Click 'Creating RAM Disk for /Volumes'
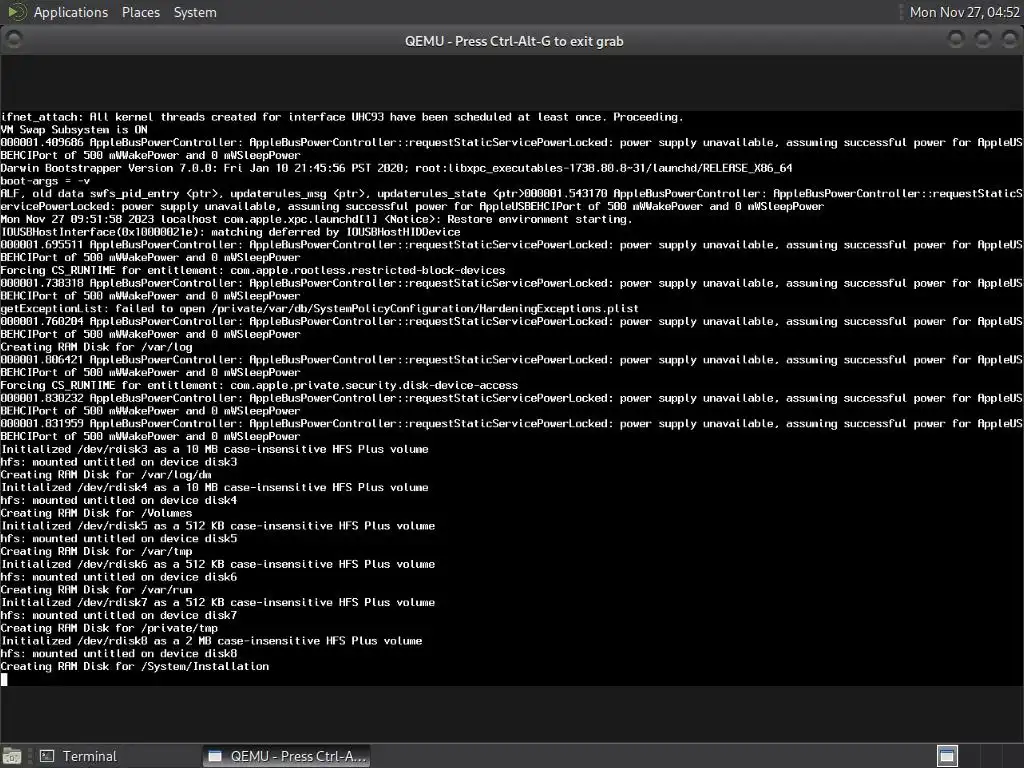1024x768 pixels. point(96,513)
